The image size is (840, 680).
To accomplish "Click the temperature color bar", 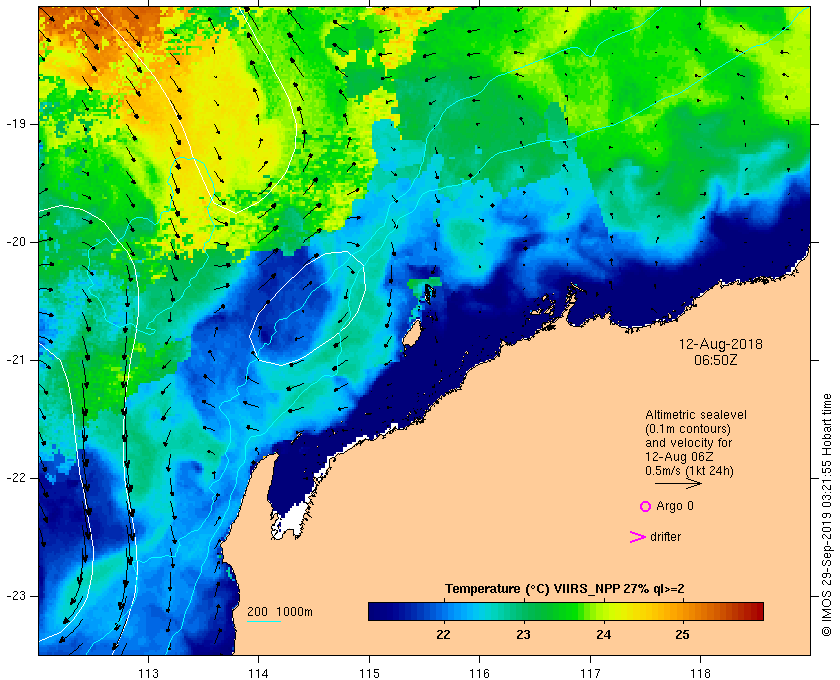I will tap(566, 611).
